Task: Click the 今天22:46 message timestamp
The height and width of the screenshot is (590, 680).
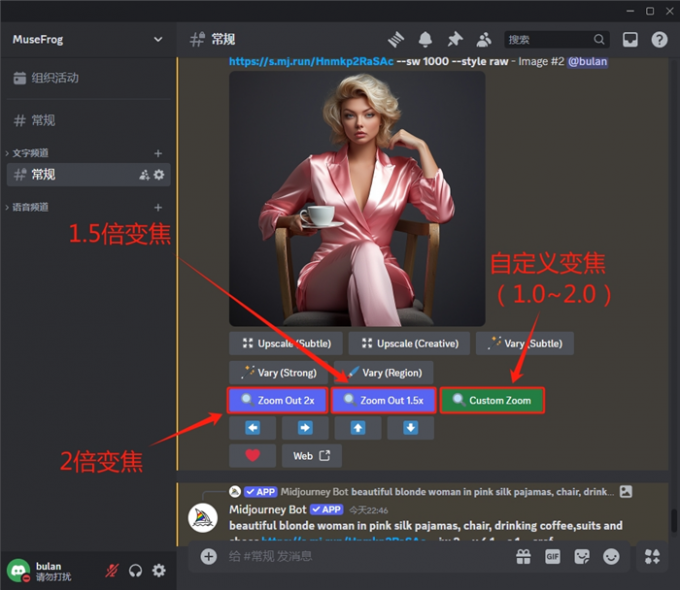Action: coord(369,510)
